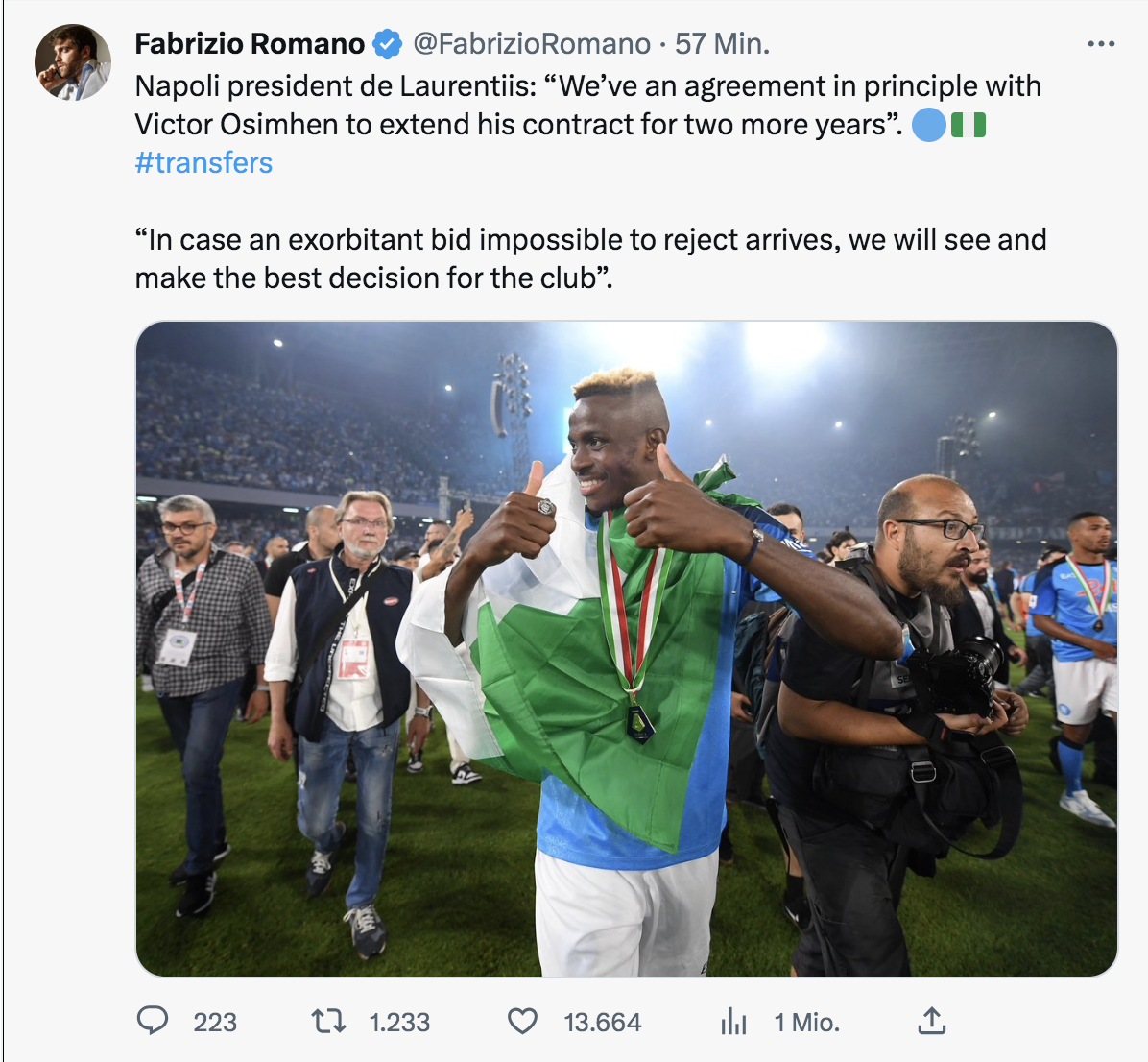Open view analytics bar chart icon
Screen dimensions: 1148x1062
tap(733, 1022)
